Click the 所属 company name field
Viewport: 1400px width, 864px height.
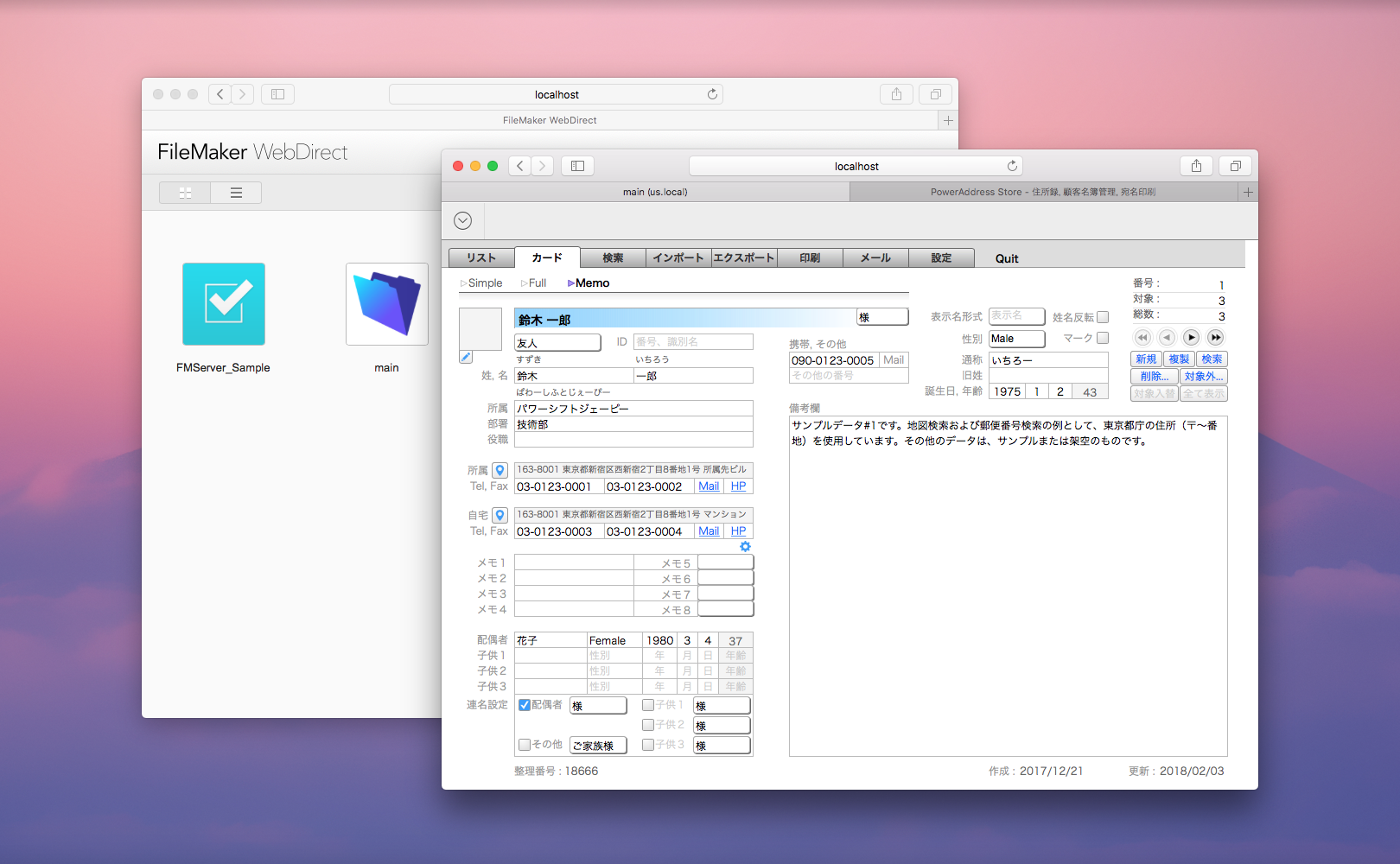633,409
